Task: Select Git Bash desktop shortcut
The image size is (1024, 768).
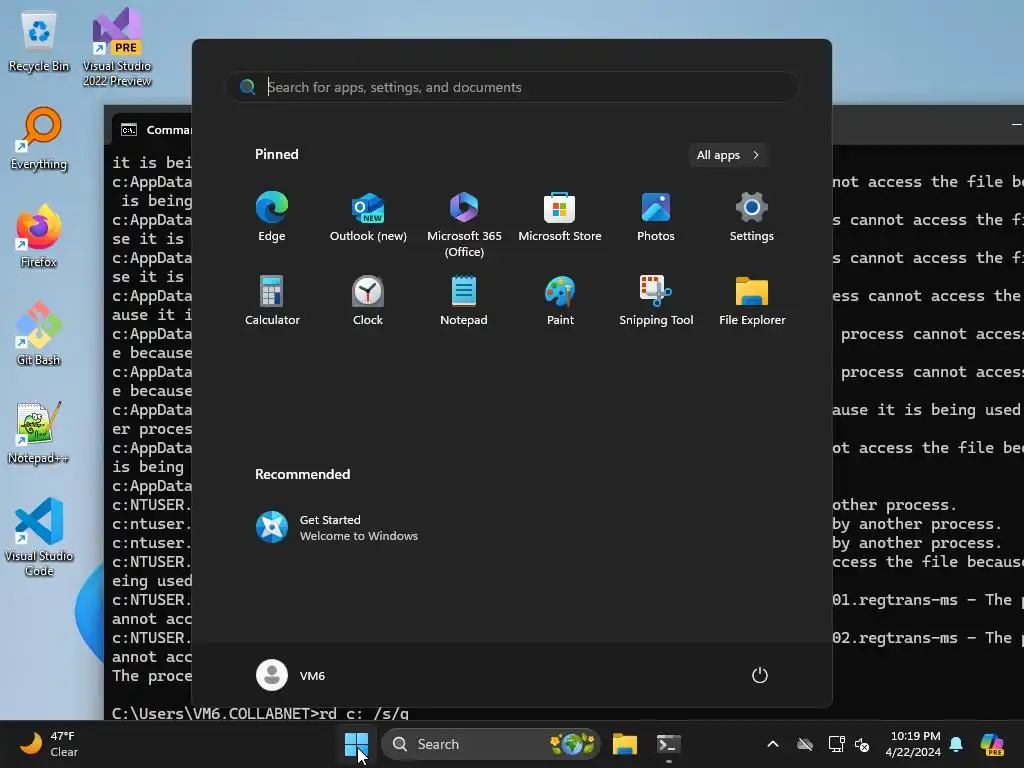Action: pos(39,334)
